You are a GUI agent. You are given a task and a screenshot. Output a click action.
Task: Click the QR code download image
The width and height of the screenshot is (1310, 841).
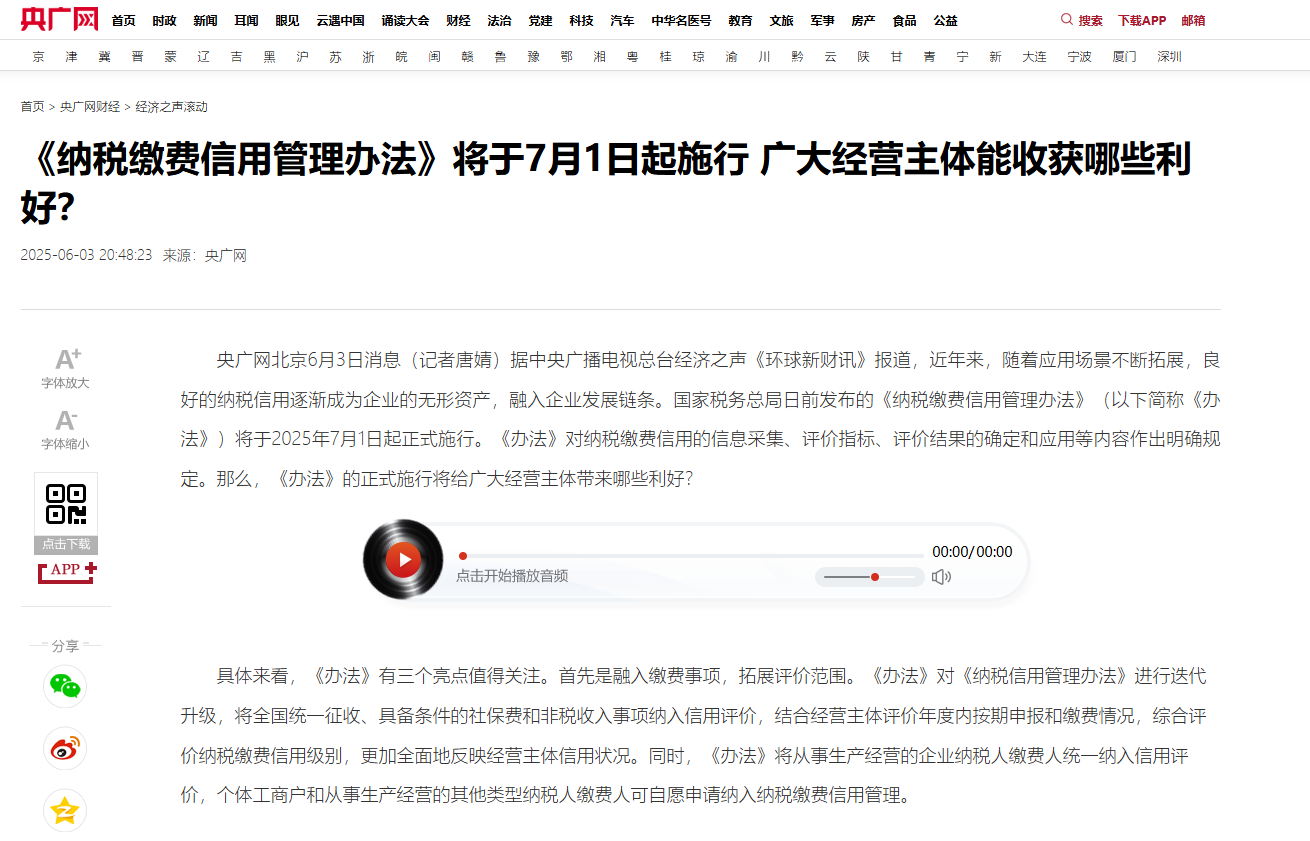pos(66,505)
